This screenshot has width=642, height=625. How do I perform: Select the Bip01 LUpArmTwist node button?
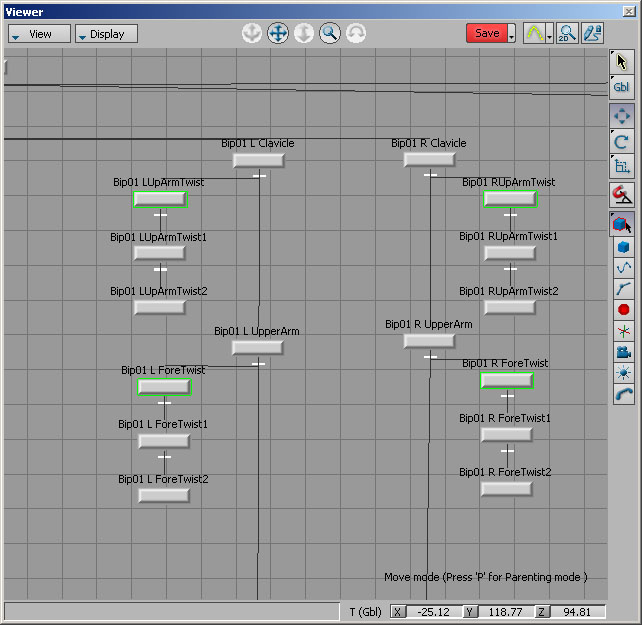(160, 199)
